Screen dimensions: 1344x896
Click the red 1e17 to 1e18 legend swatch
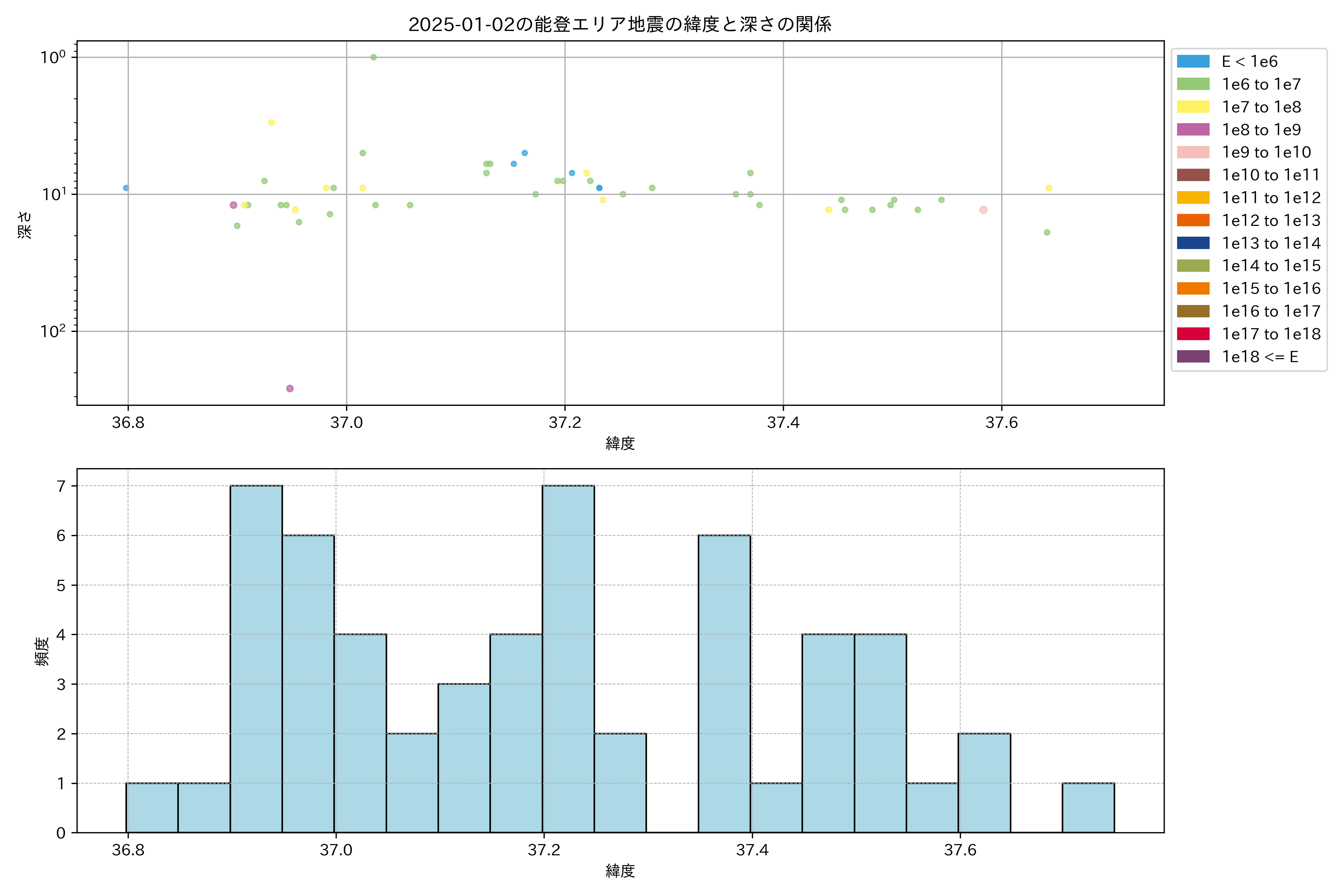point(1193,334)
